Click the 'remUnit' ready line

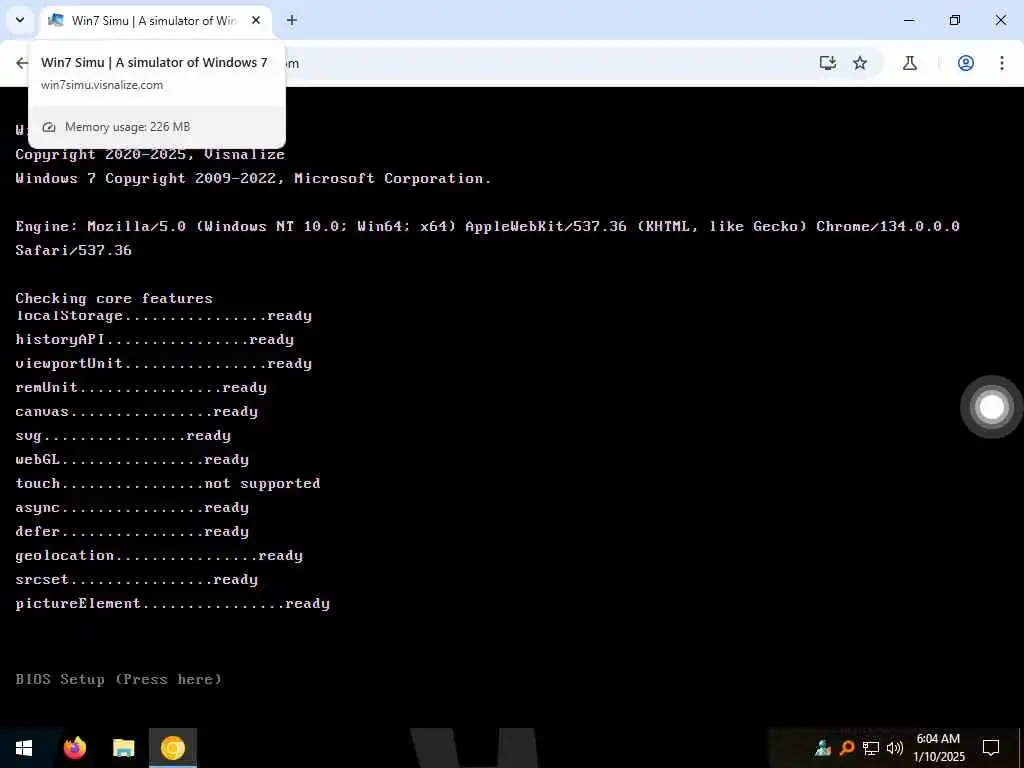coord(141,388)
